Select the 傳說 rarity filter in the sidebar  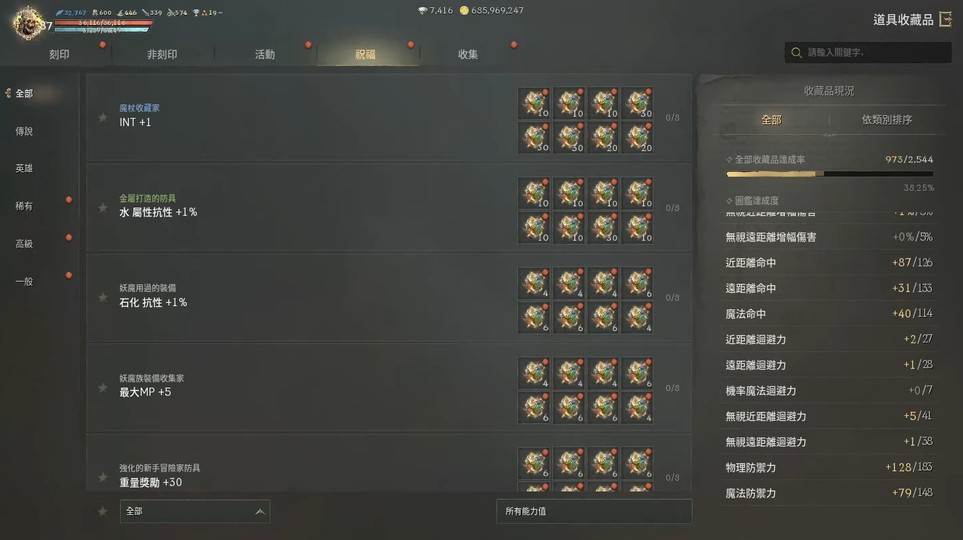tap(24, 131)
